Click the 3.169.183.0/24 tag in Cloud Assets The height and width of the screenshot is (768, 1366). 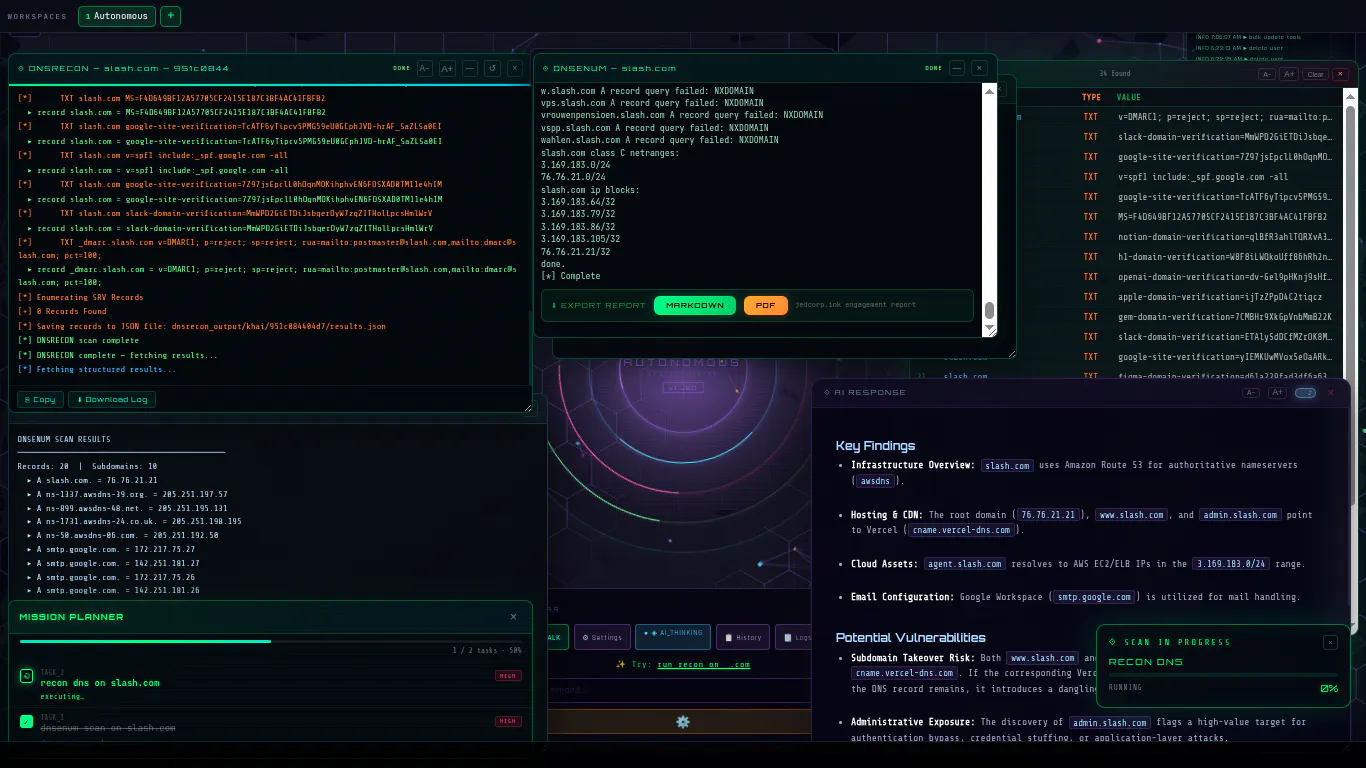coord(1230,564)
